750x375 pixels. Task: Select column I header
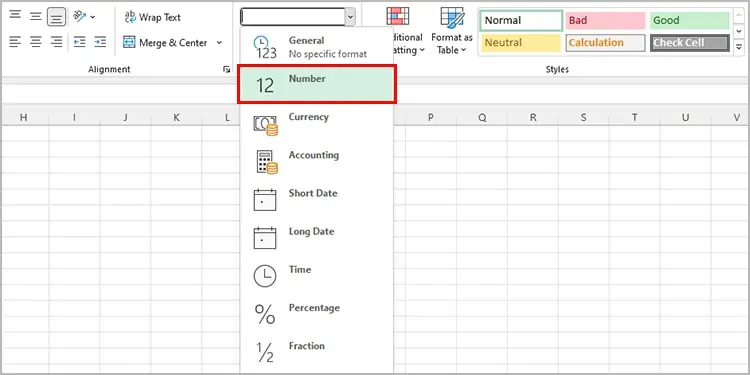pos(74,117)
